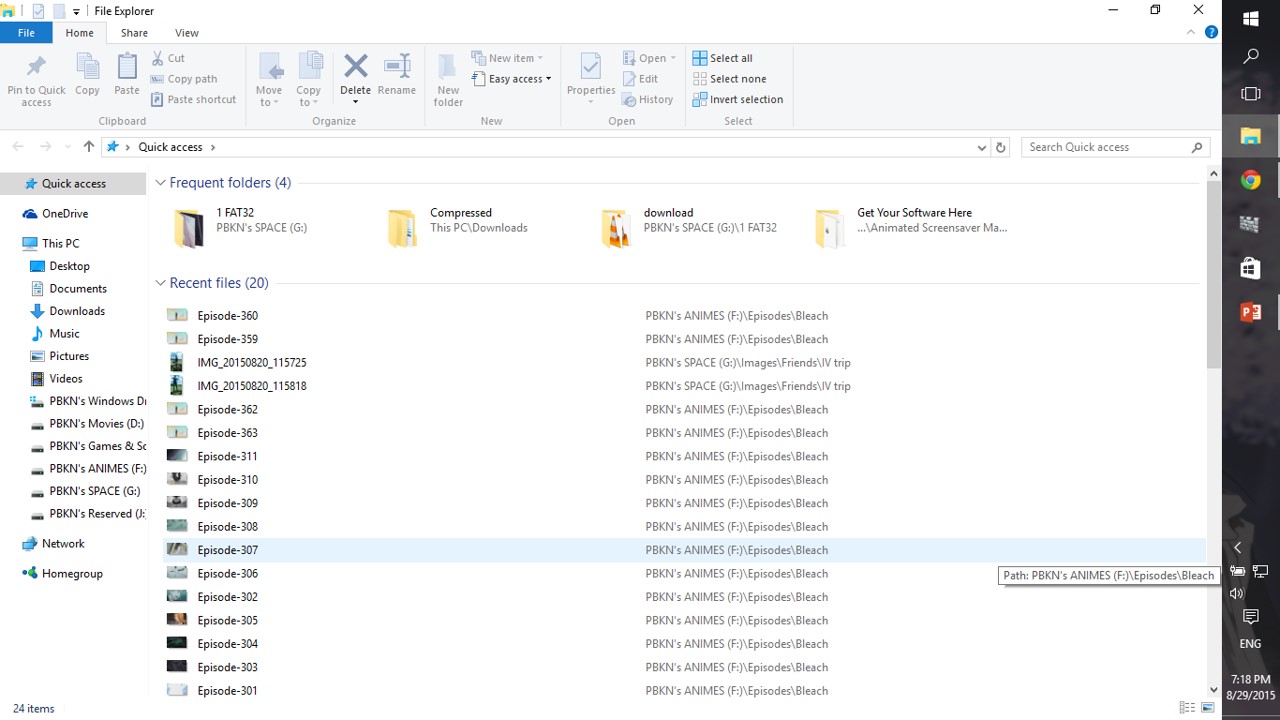This screenshot has width=1280, height=720.
Task: Click the Up directory arrow
Action: [x=89, y=147]
